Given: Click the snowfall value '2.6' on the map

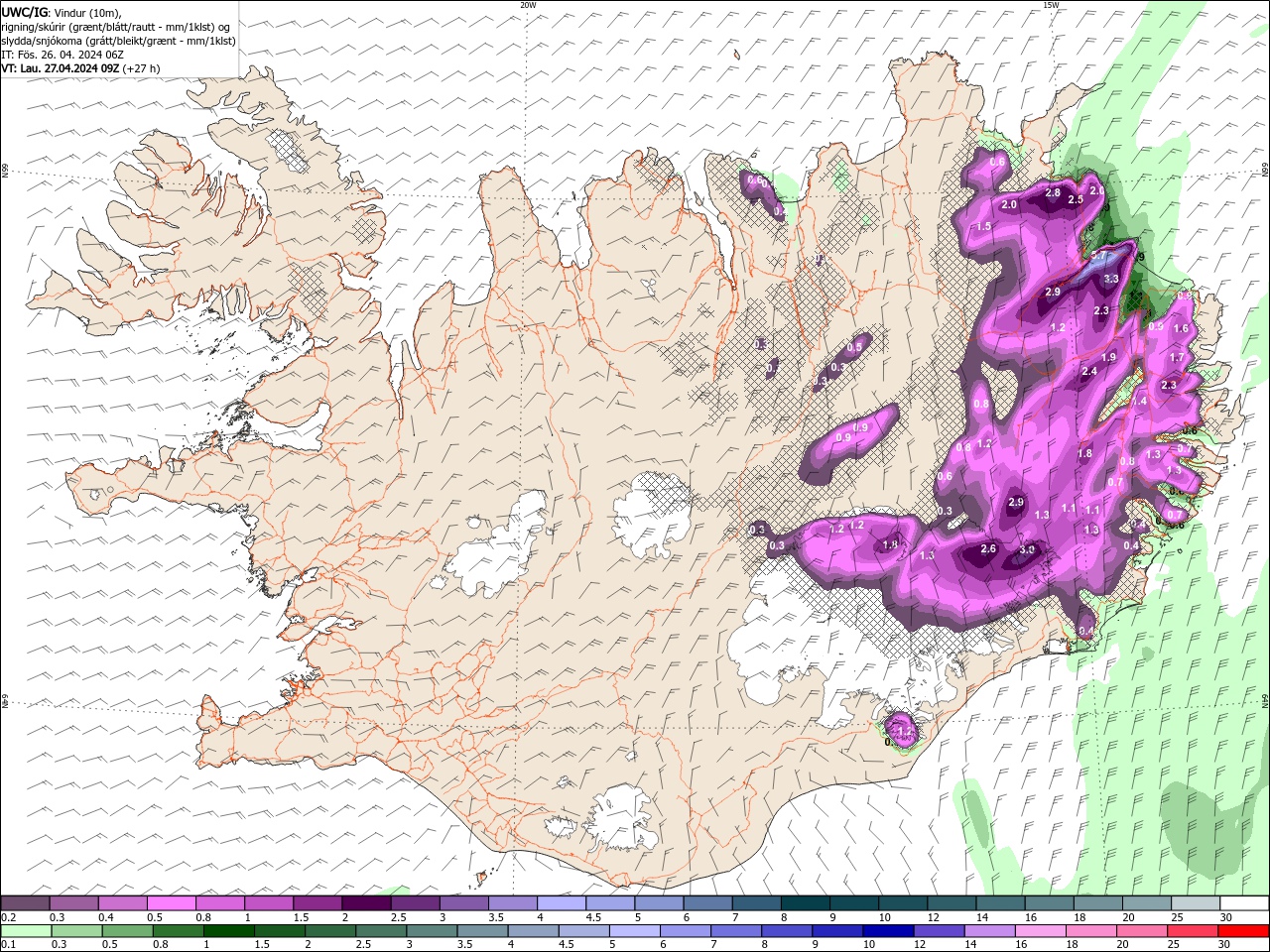Looking at the screenshot, I should point(988,548).
